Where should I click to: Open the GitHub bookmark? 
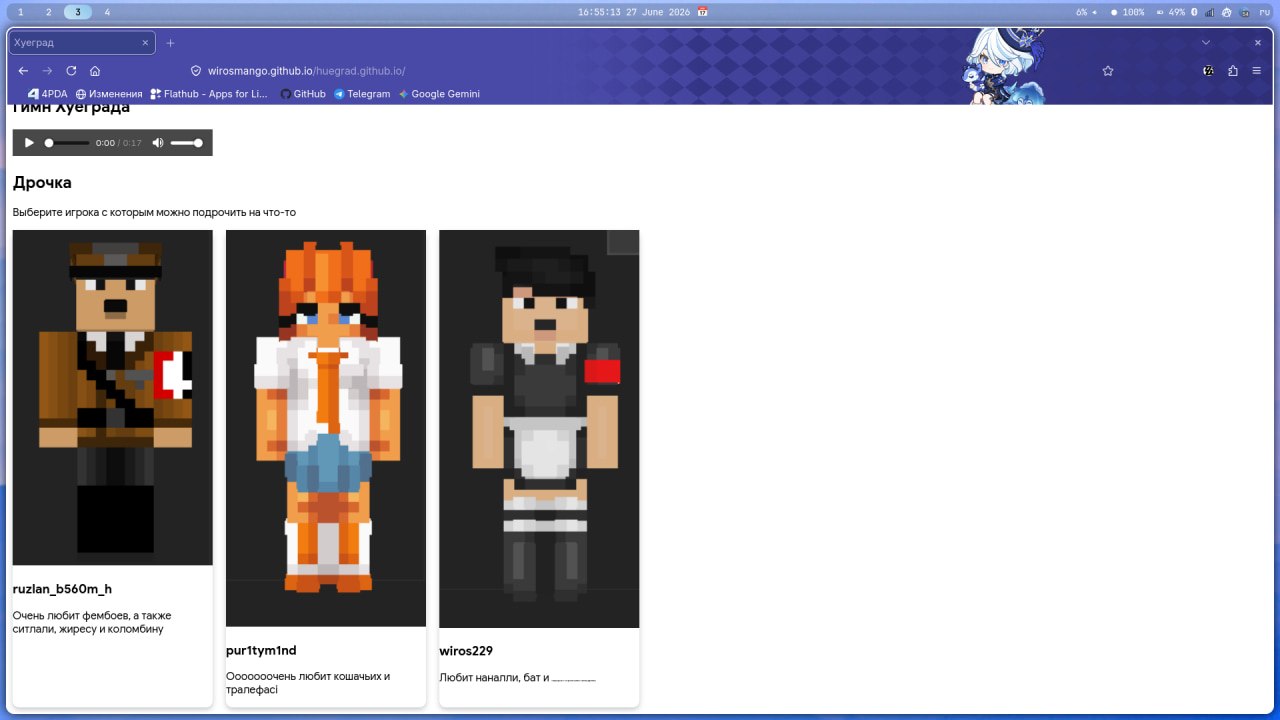[x=302, y=94]
